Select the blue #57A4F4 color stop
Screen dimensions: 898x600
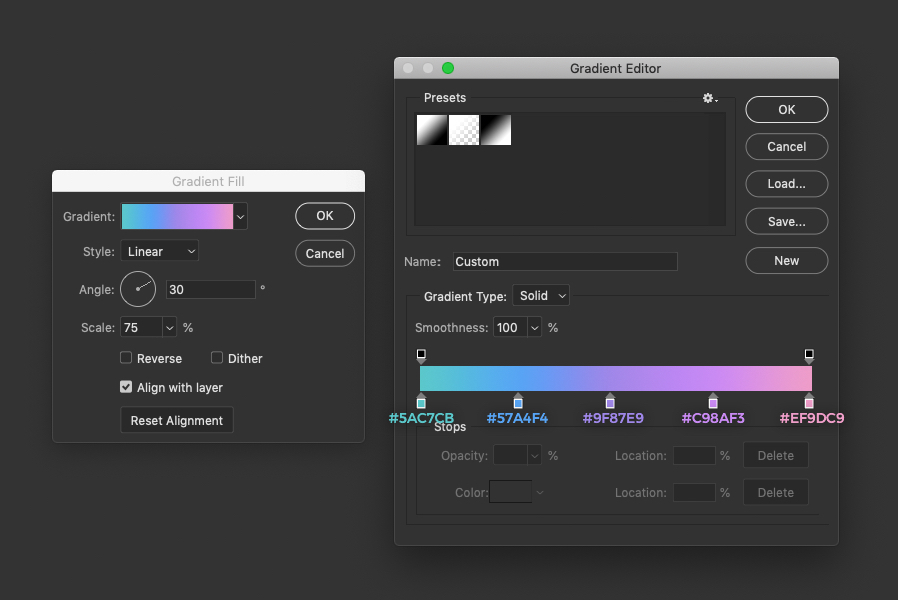point(518,401)
